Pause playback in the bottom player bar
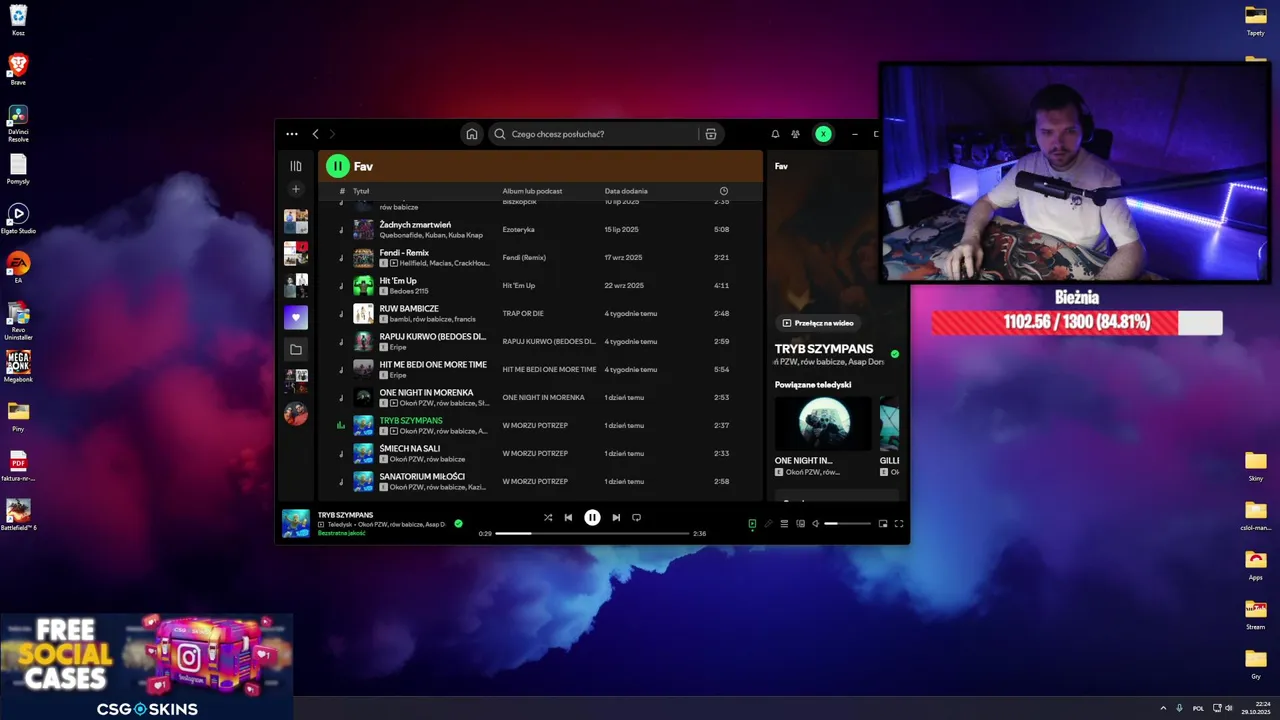 tap(592, 517)
